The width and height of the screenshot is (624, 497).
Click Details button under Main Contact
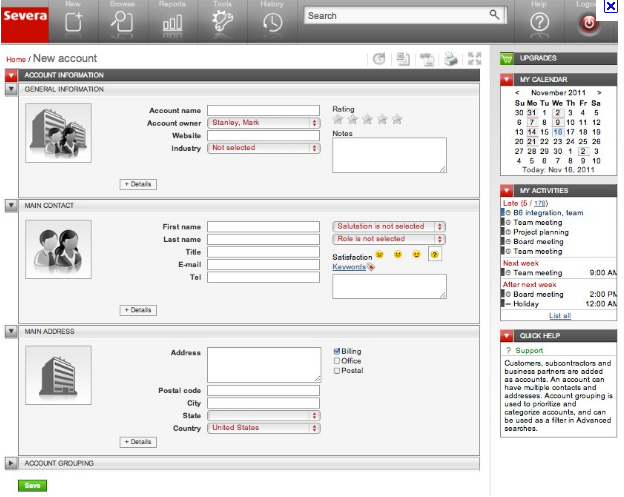click(138, 310)
